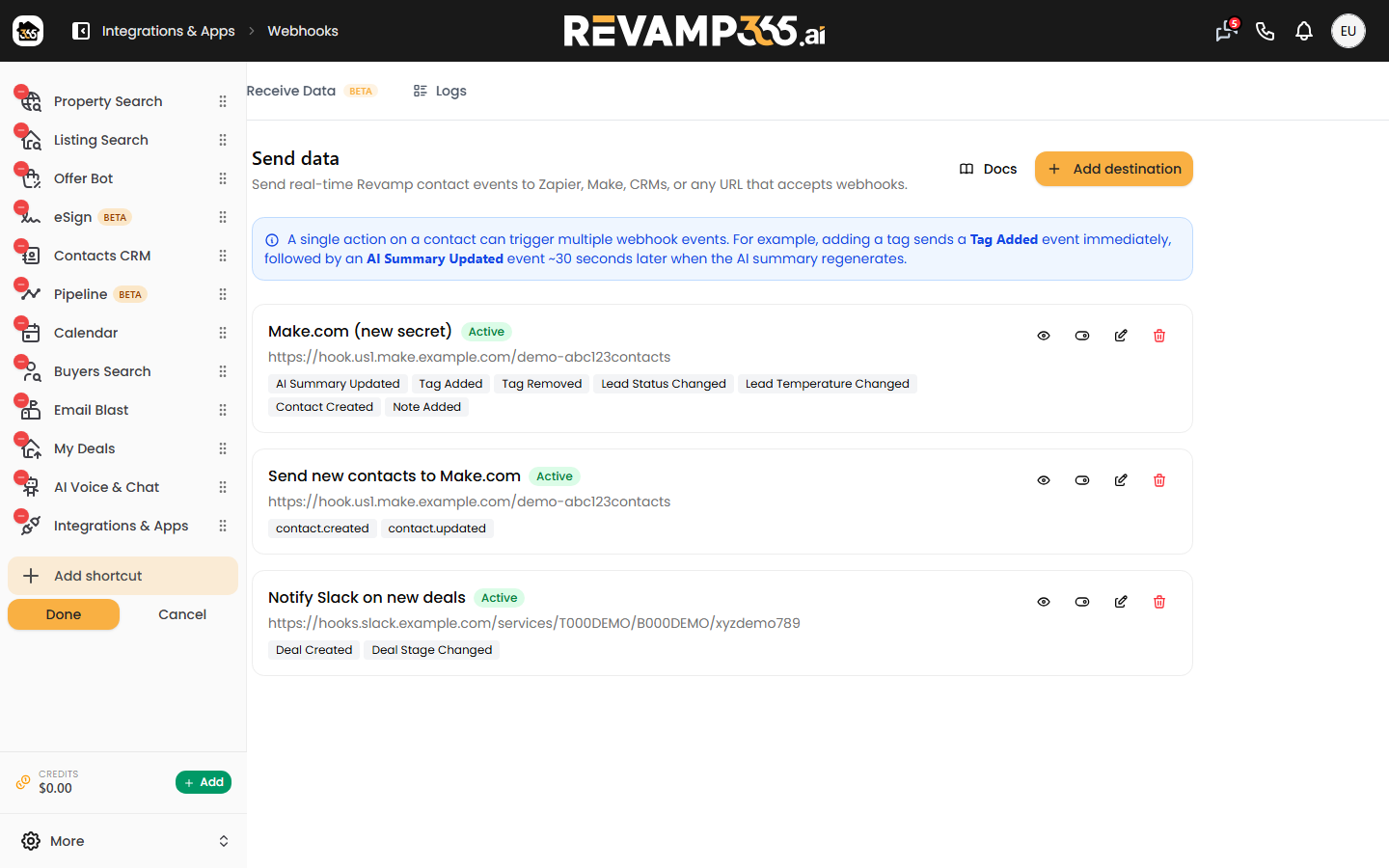Open the phone dialer icon in the header

[x=1266, y=31]
